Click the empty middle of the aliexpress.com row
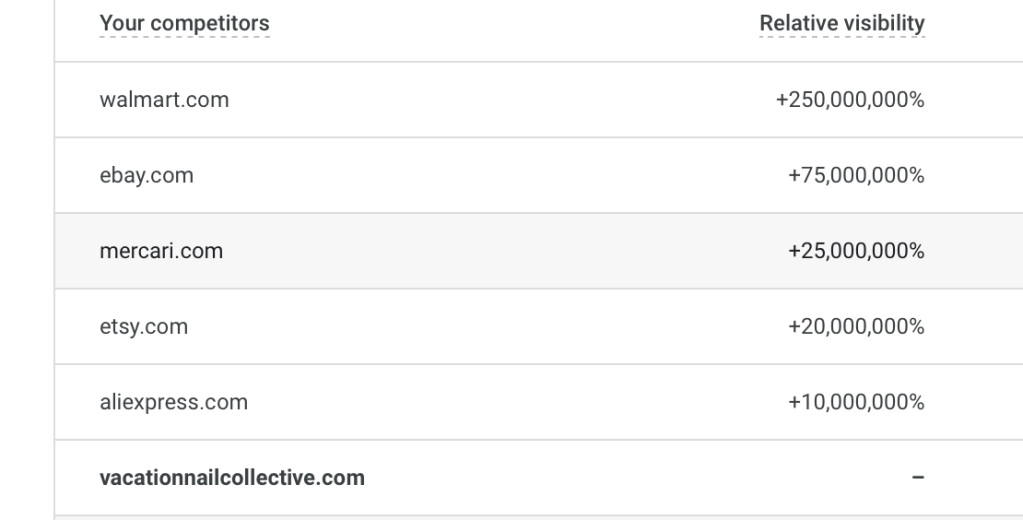The image size is (1023, 520). tap(500, 402)
